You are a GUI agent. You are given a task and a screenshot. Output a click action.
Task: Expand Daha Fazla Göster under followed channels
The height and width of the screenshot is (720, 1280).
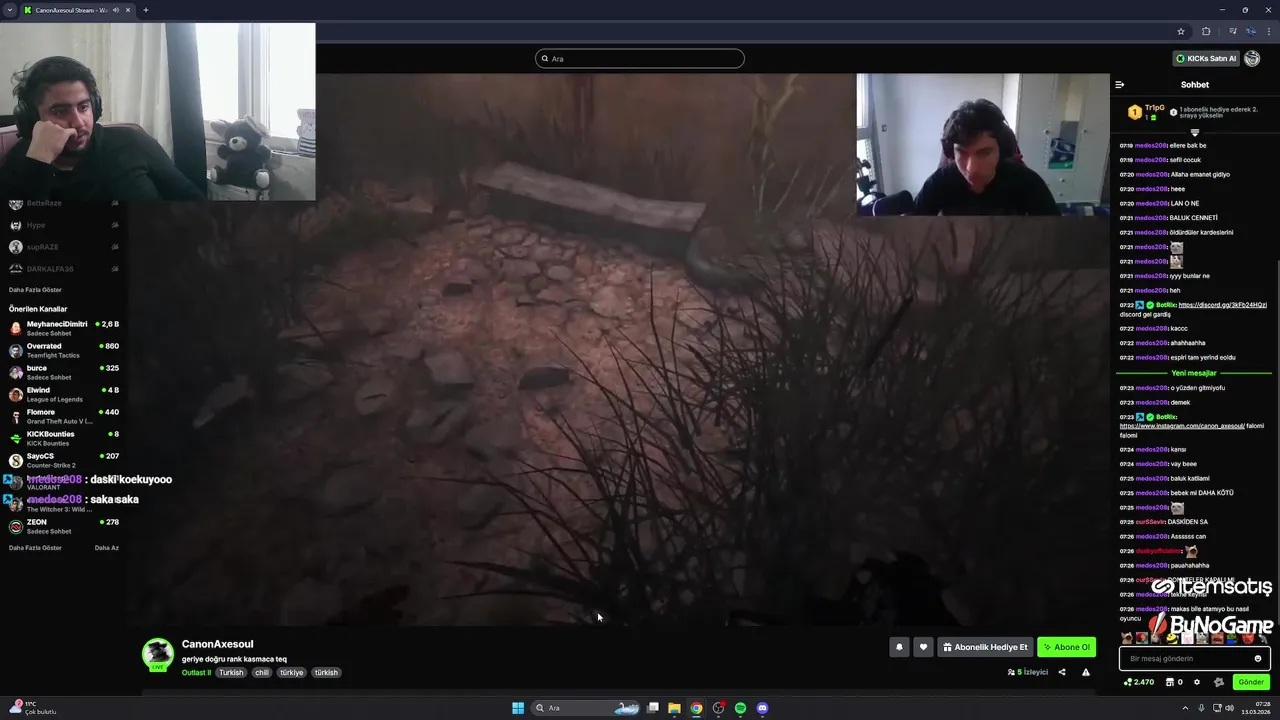[x=35, y=290]
